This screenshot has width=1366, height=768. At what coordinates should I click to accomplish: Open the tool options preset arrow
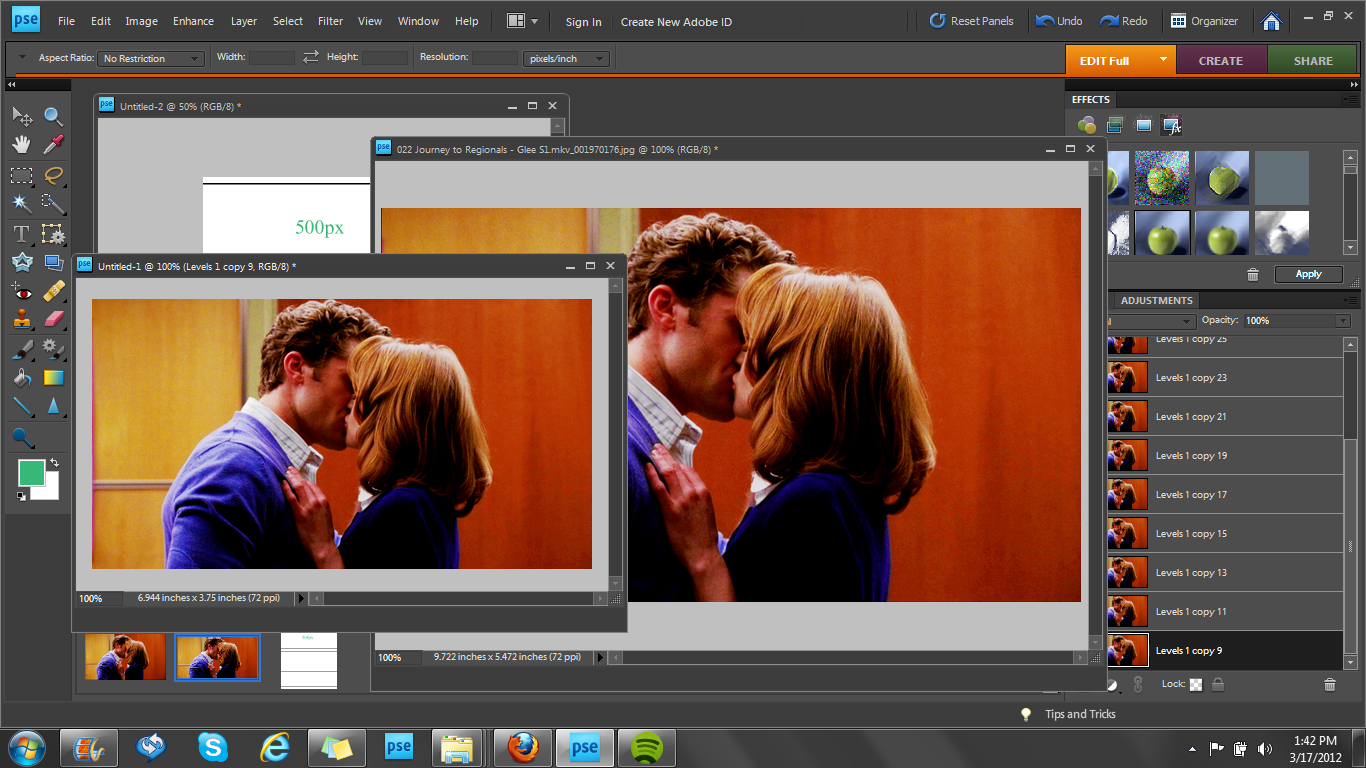click(x=22, y=58)
